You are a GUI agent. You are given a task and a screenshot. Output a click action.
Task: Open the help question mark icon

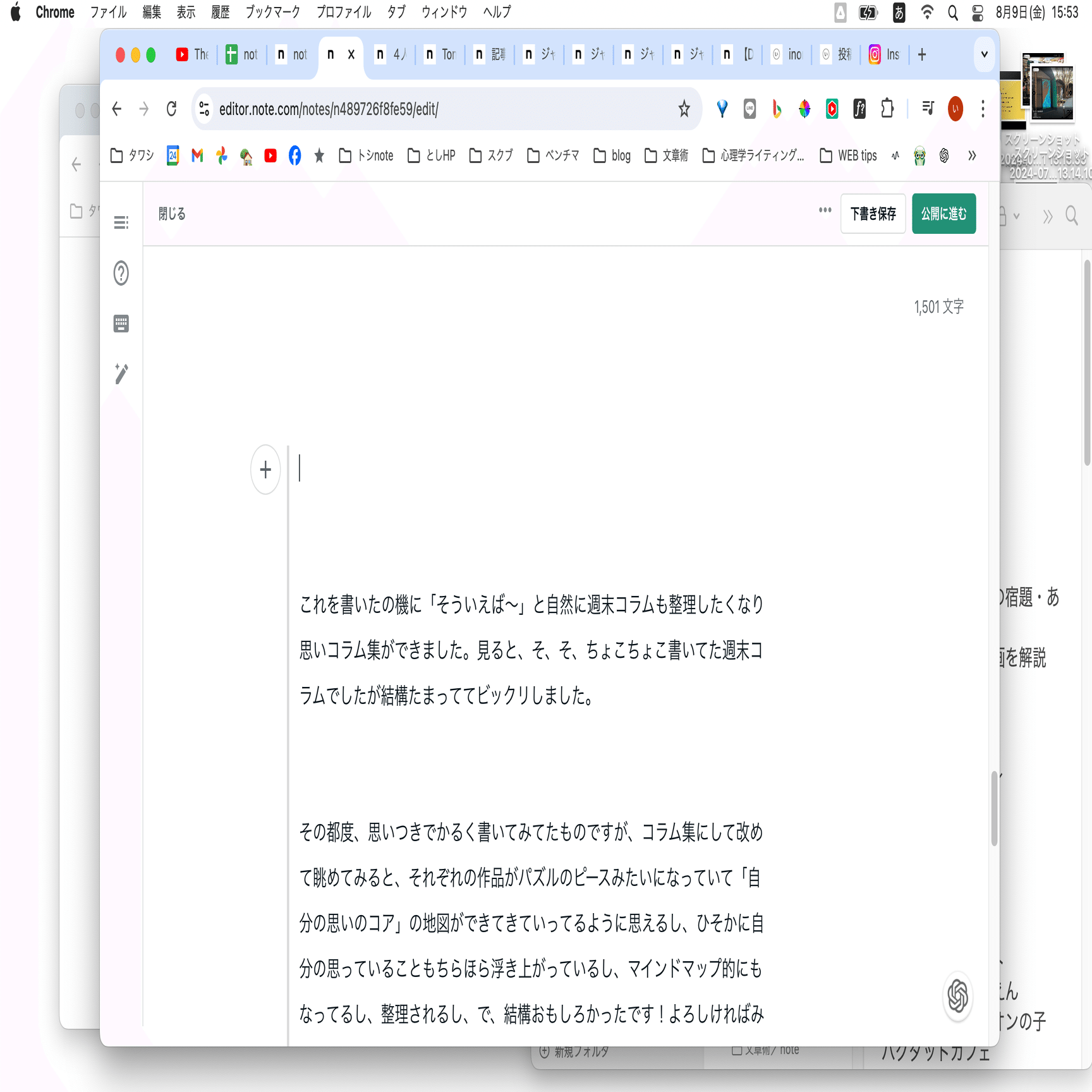click(121, 273)
